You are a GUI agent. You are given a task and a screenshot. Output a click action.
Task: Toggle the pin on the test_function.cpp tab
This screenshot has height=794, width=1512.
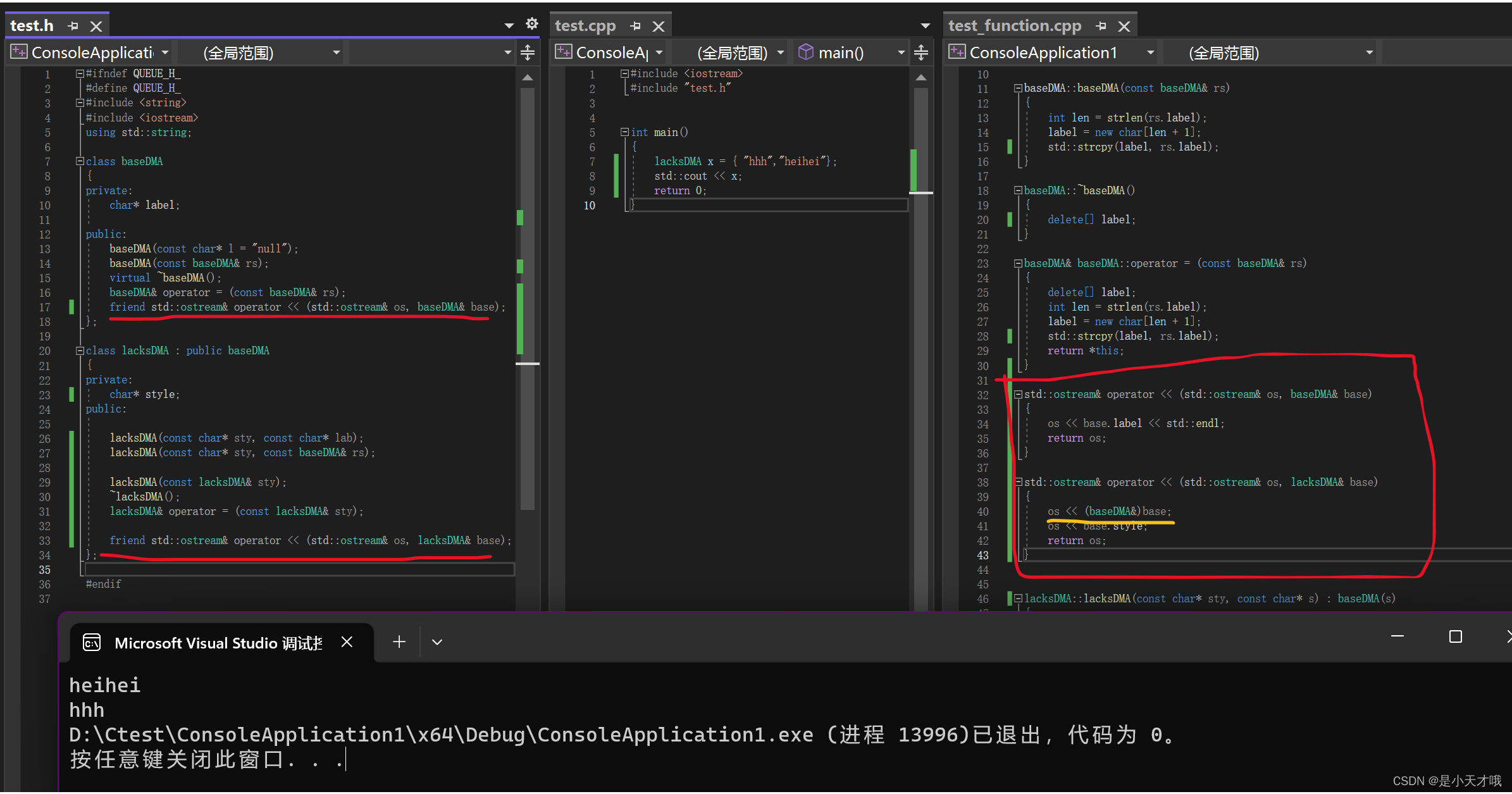pos(1101,26)
